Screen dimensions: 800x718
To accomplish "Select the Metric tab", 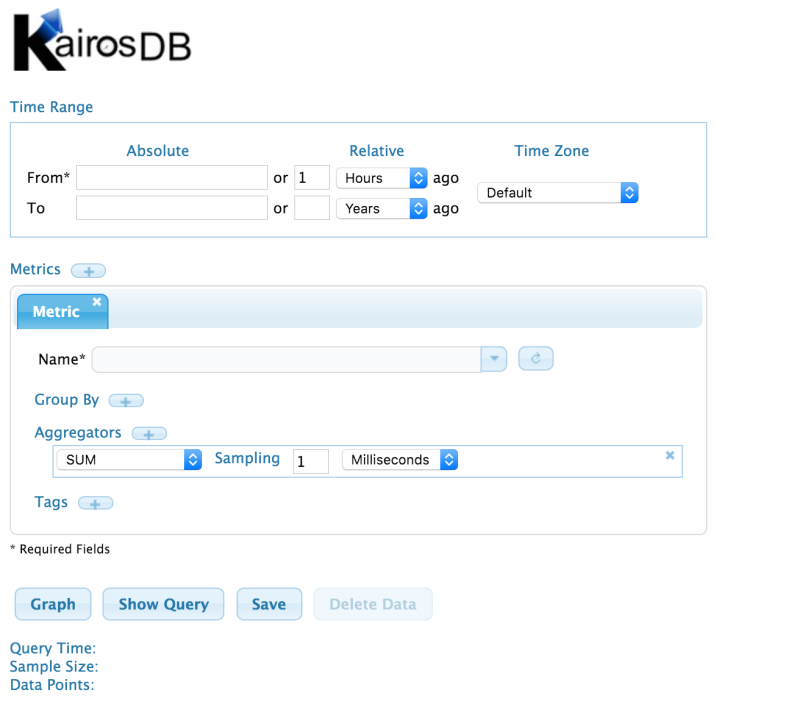I will (63, 311).
